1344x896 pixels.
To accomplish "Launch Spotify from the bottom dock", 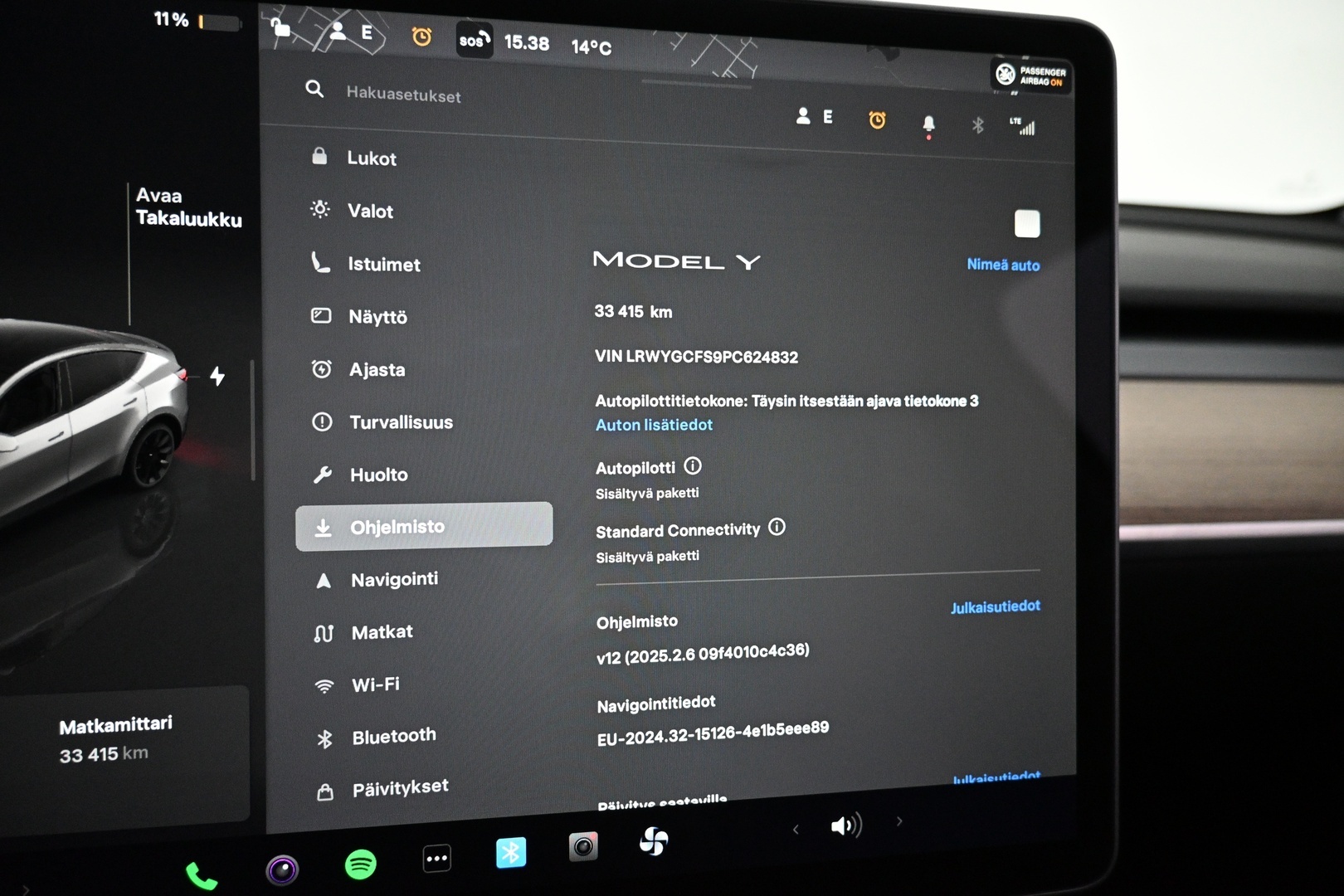I will 360,864.
